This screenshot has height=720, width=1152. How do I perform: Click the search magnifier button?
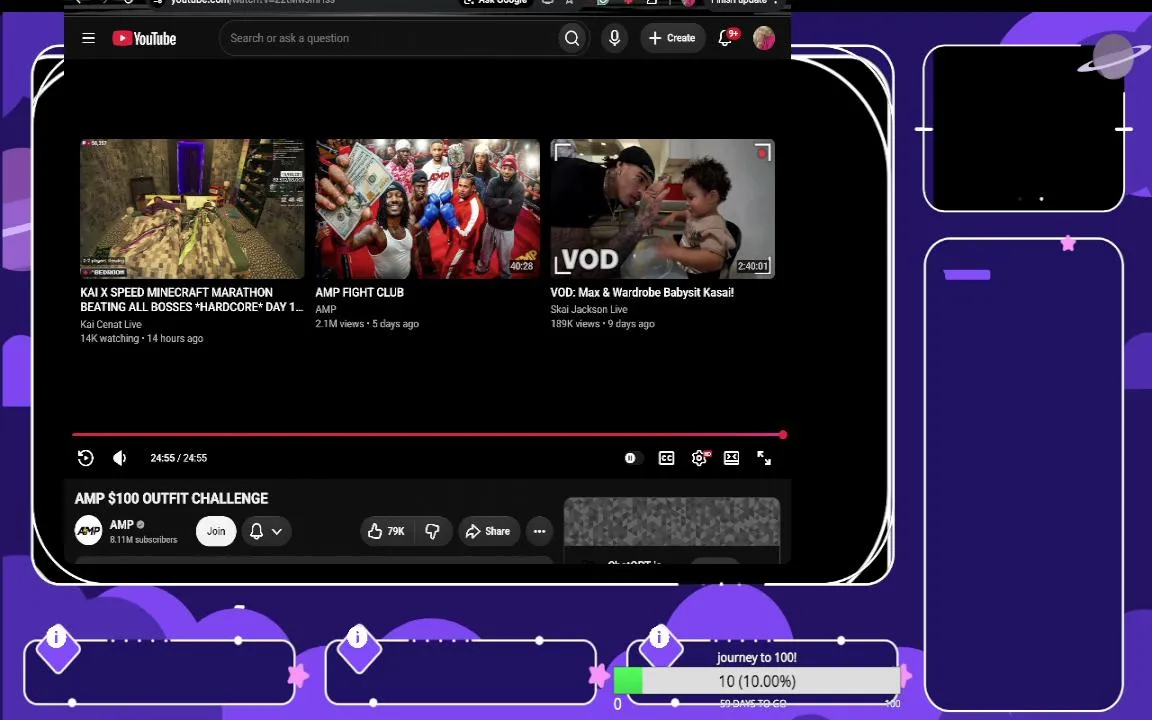(x=572, y=38)
